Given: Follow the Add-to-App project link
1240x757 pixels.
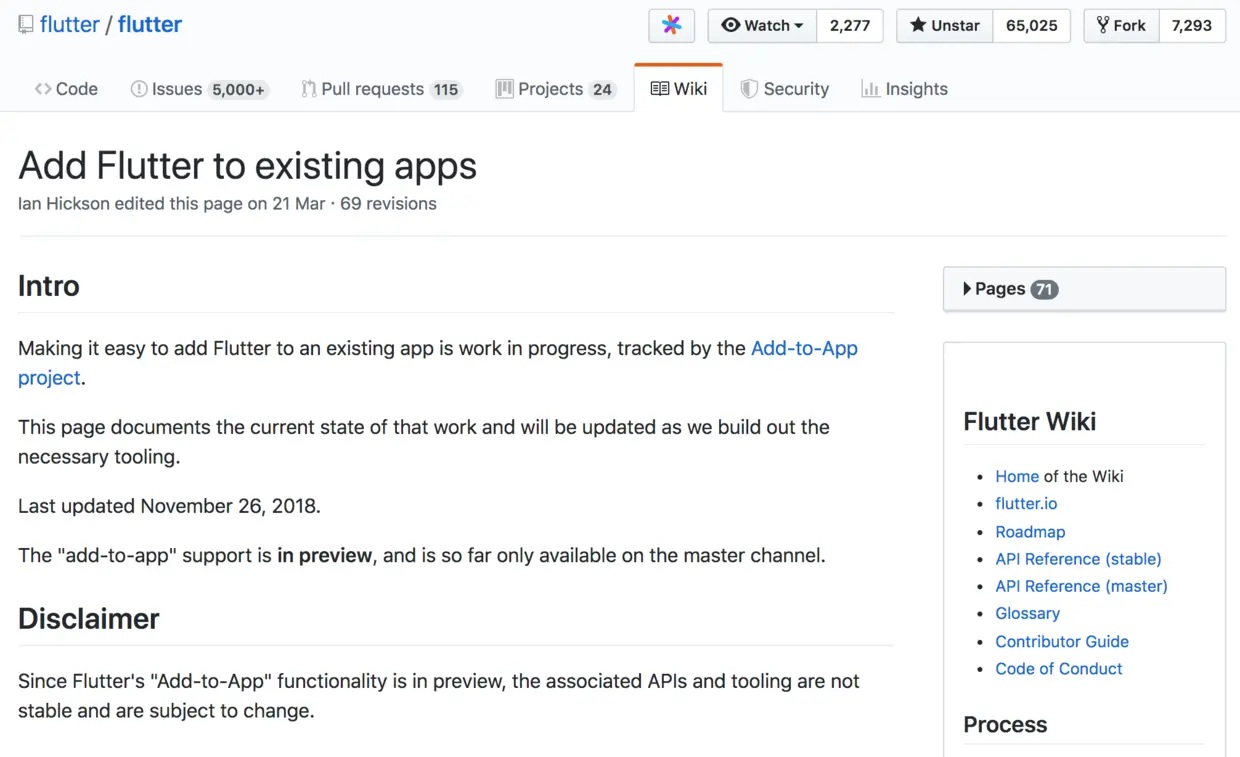Looking at the screenshot, I should pos(804,348).
